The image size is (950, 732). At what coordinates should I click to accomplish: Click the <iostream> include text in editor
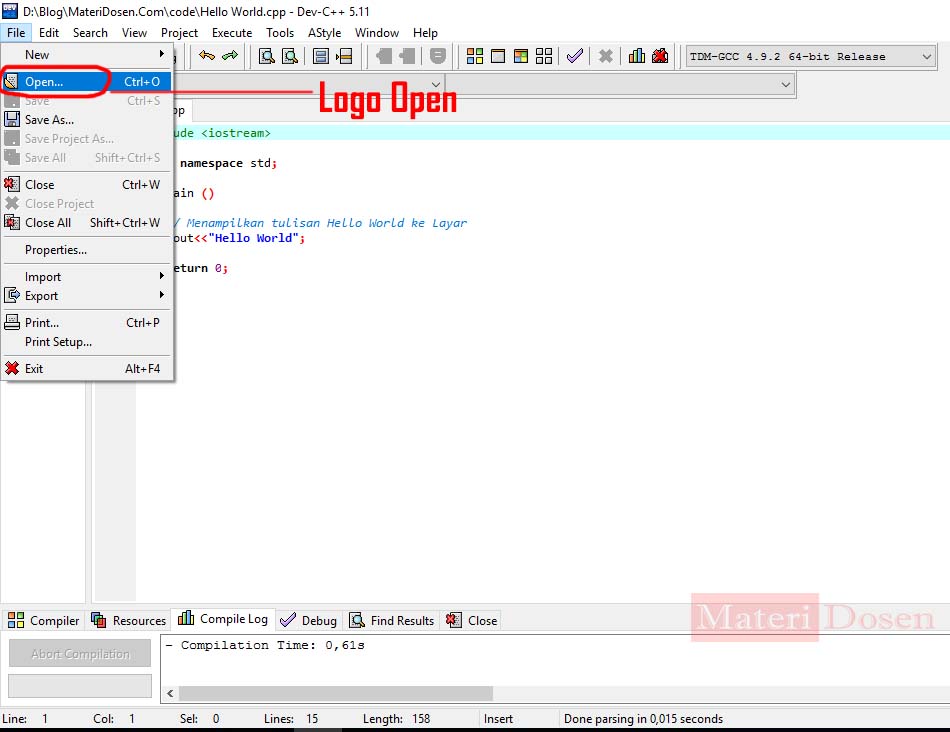point(236,133)
